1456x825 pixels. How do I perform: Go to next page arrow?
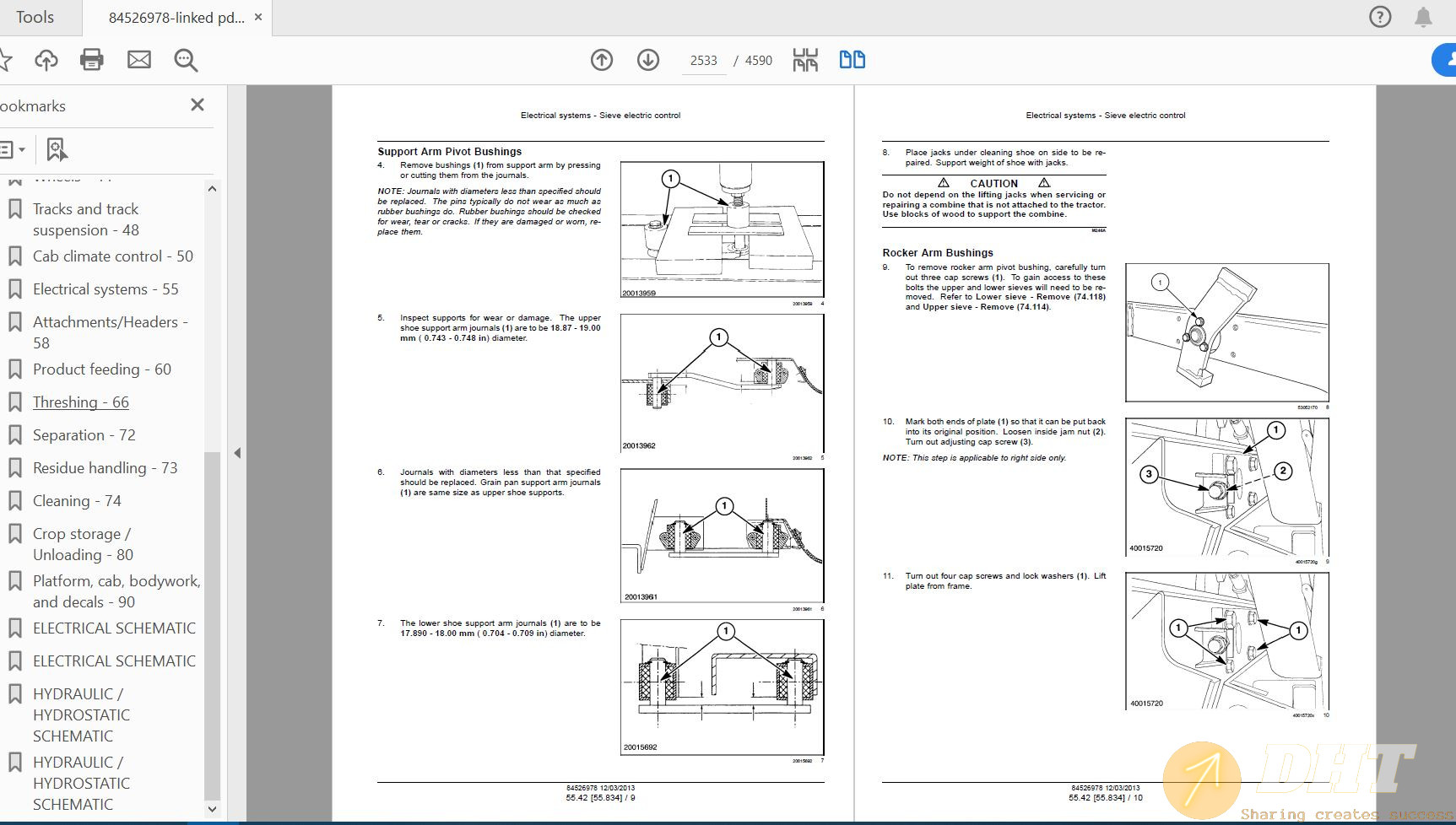point(648,60)
